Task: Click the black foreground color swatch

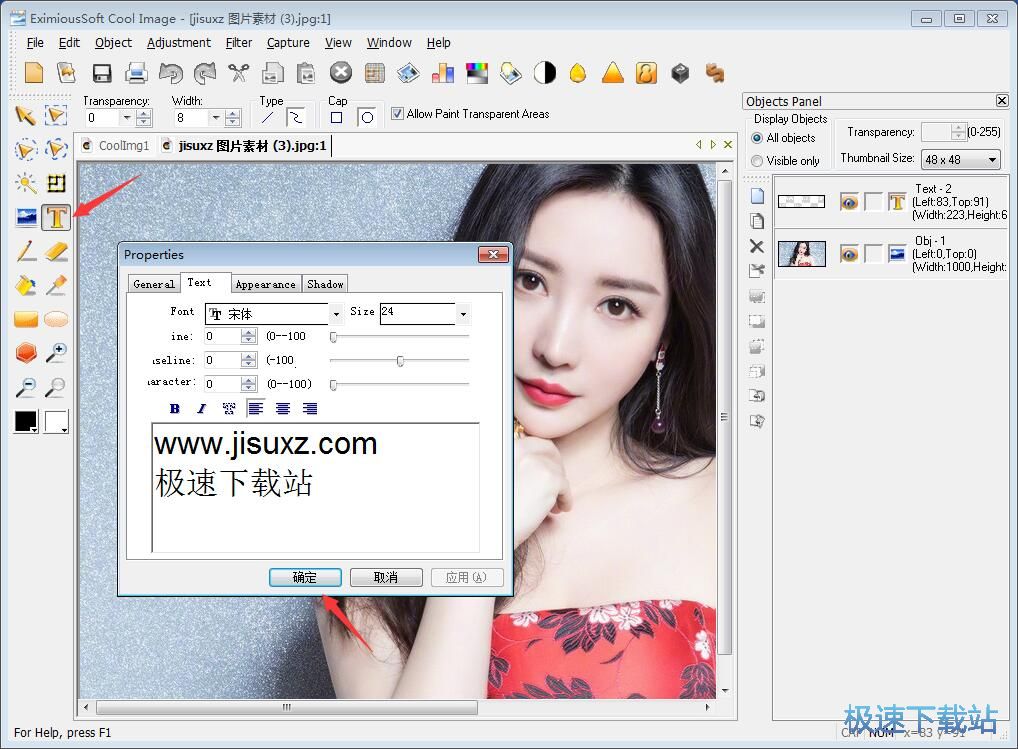Action: (x=24, y=421)
